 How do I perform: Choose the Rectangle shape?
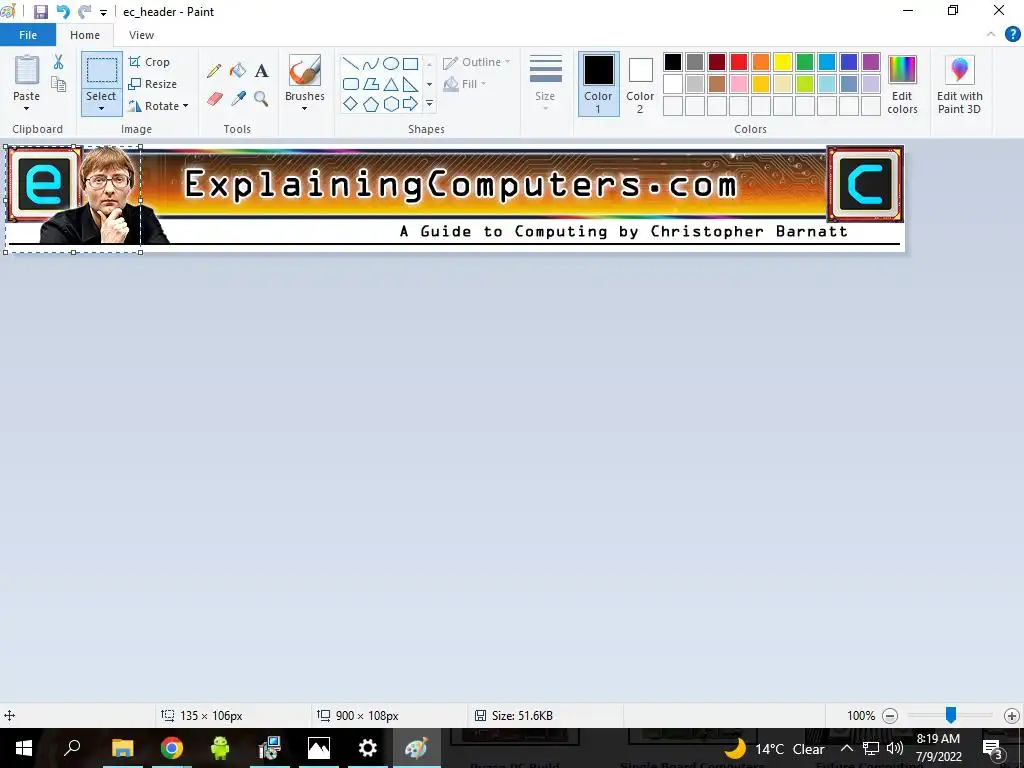tap(410, 63)
